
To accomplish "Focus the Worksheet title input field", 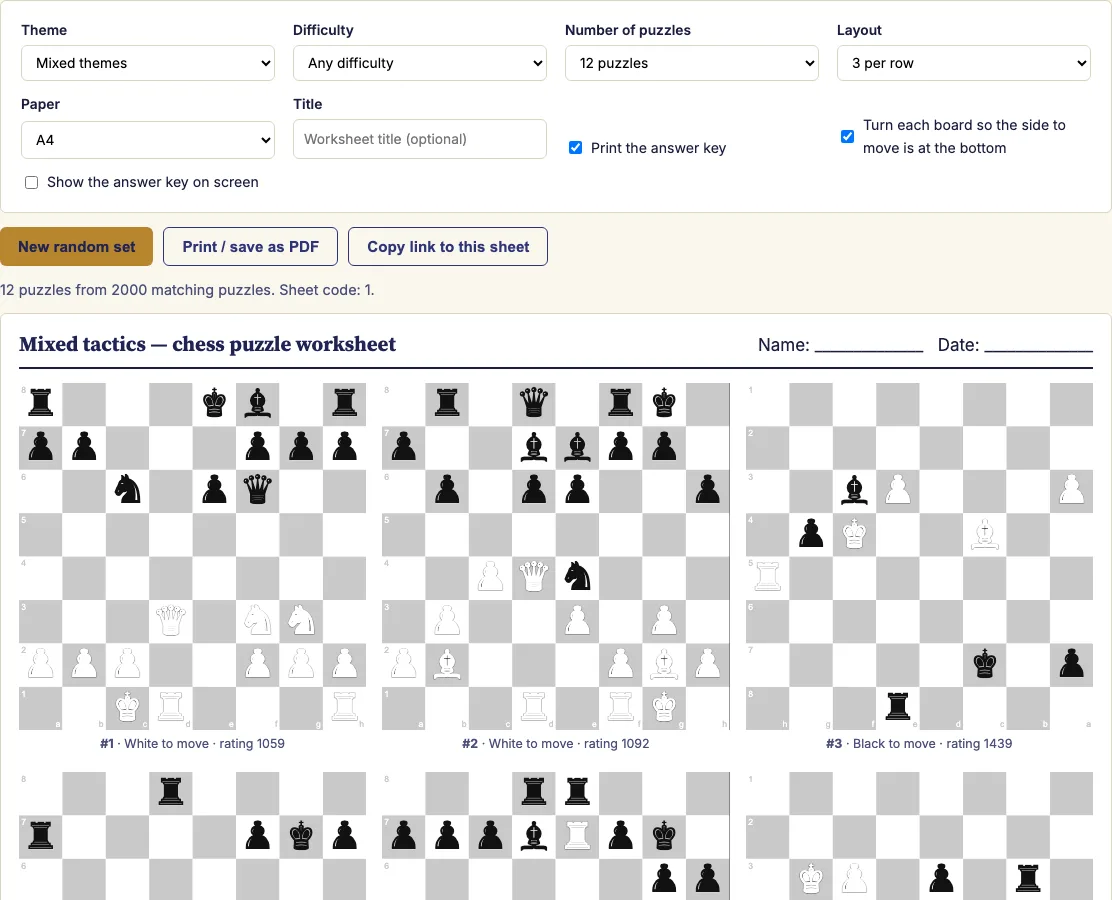I will tap(420, 139).
